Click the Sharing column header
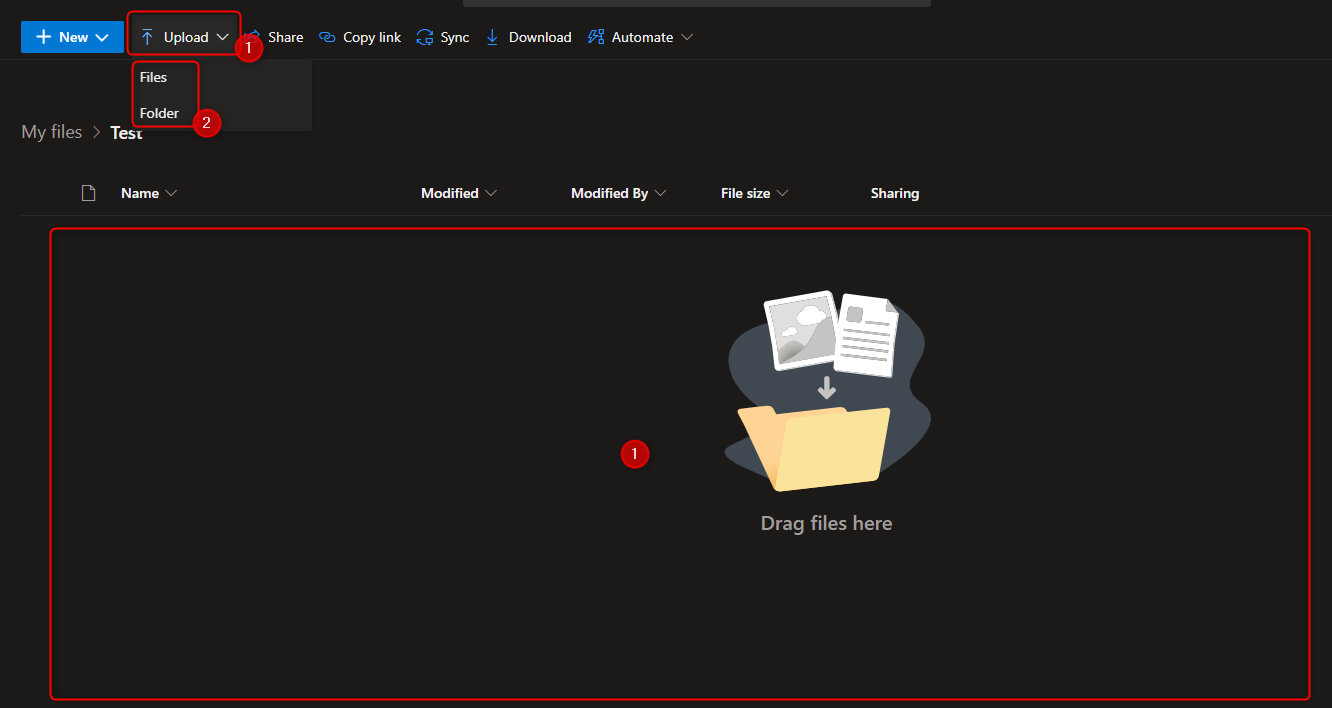 click(x=894, y=193)
